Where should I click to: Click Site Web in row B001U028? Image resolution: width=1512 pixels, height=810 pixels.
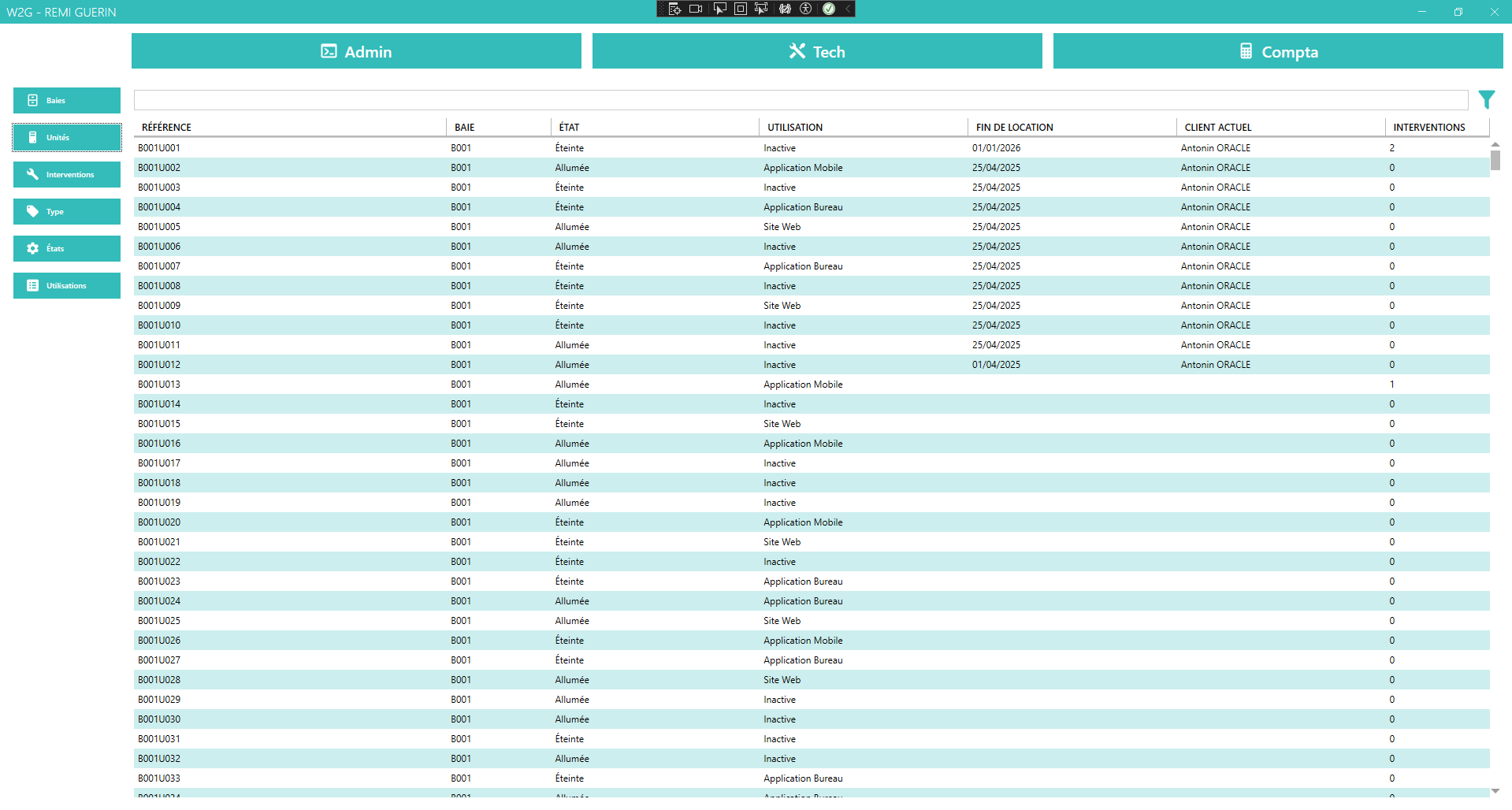pos(782,680)
